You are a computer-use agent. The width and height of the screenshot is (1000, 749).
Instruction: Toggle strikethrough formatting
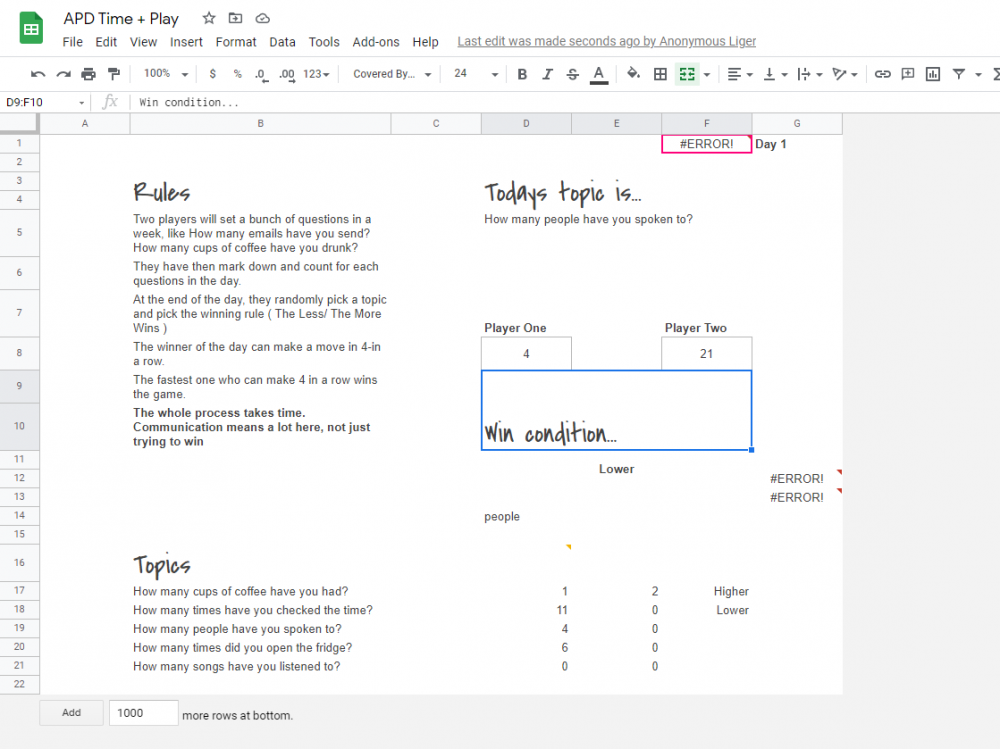click(x=572, y=74)
